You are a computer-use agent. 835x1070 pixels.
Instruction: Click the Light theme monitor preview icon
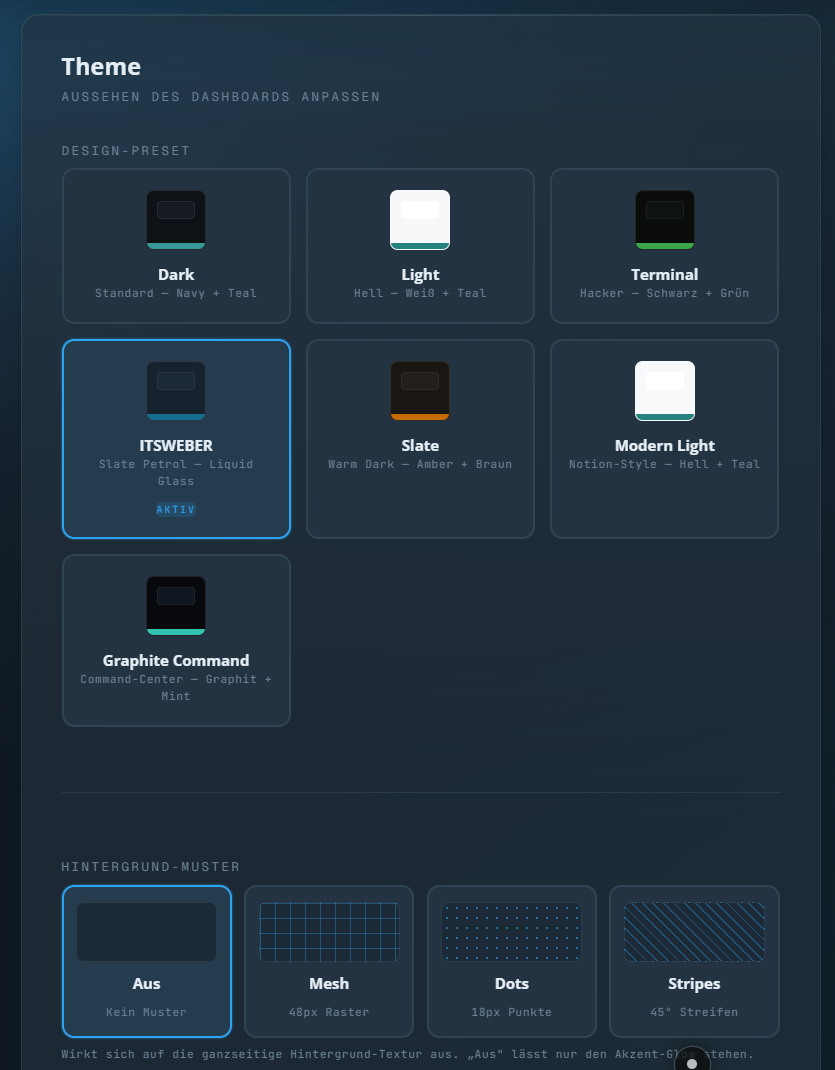coord(420,219)
